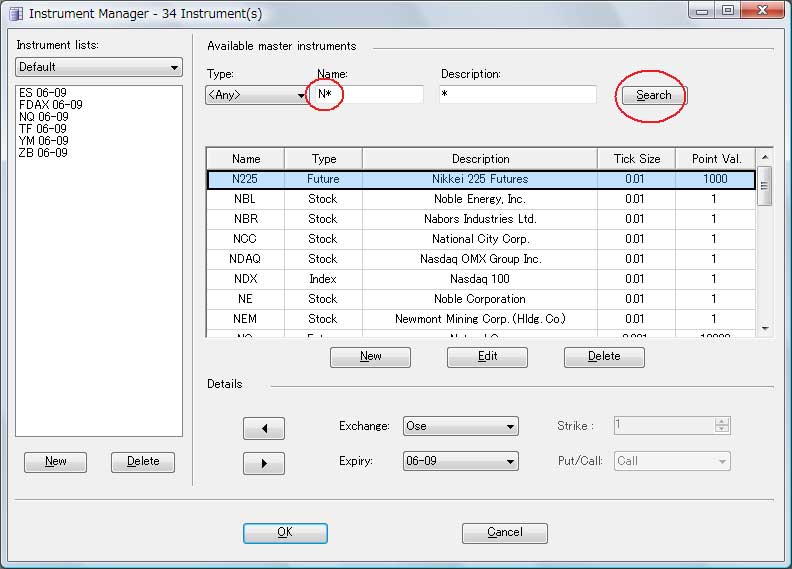Screen dimensions: 792x569
Task: Select TF 06-09 in the instrument list
Action: (43, 129)
